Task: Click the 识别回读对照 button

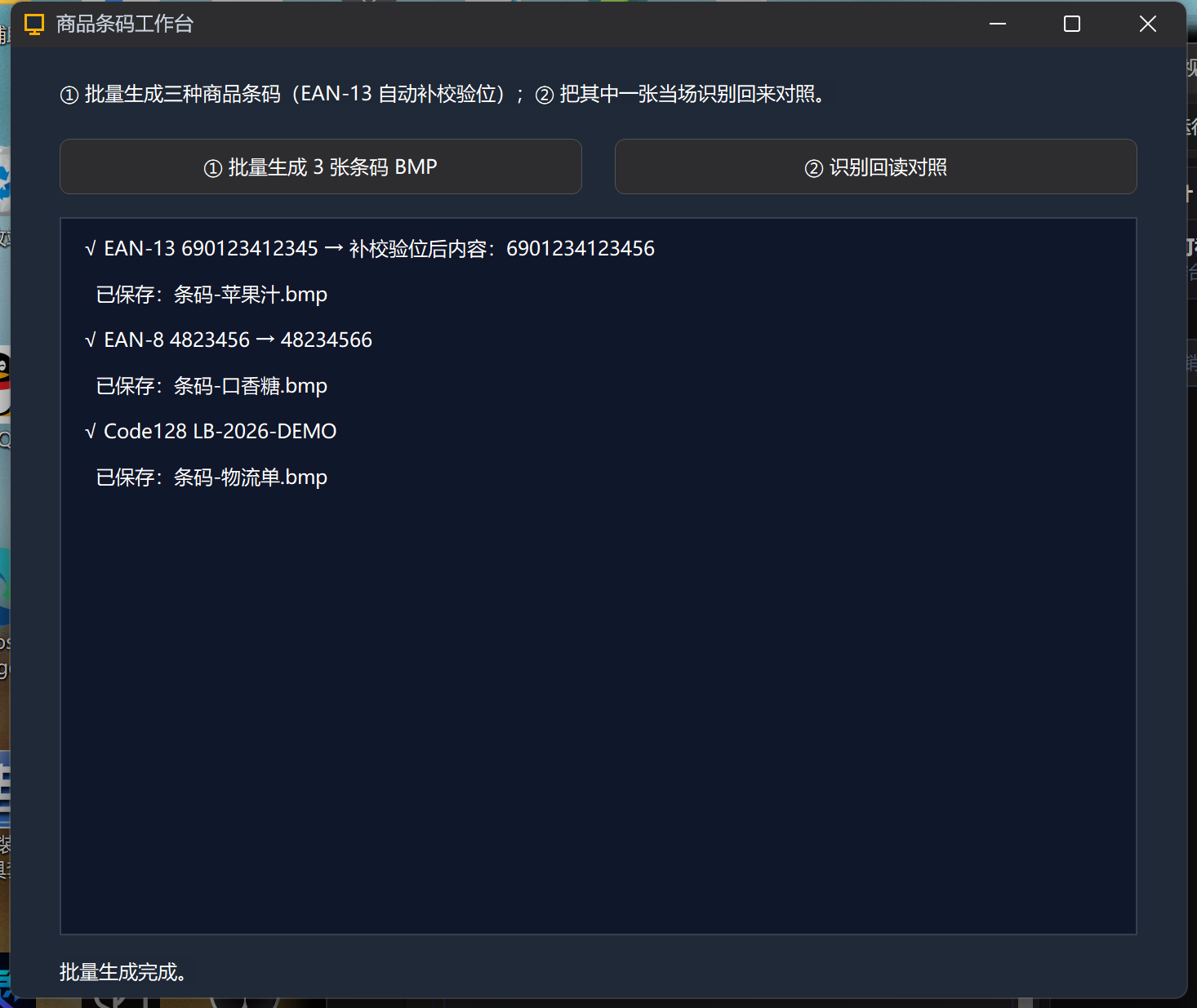Action: pyautogui.click(x=875, y=167)
